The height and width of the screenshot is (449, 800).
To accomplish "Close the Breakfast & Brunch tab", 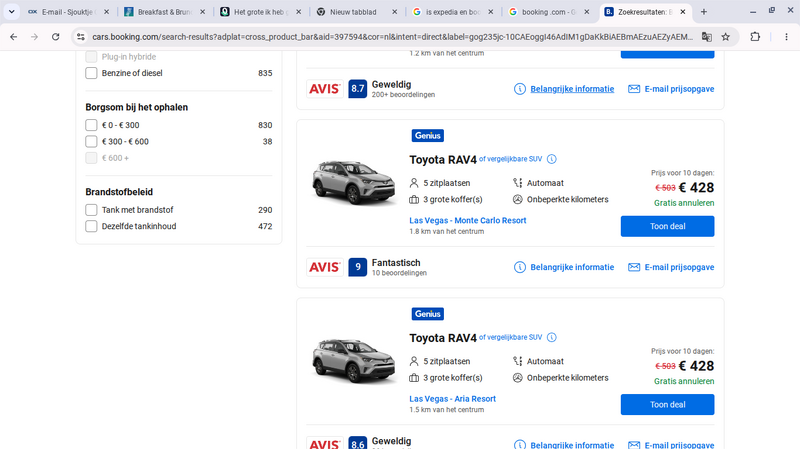I will 203,12.
